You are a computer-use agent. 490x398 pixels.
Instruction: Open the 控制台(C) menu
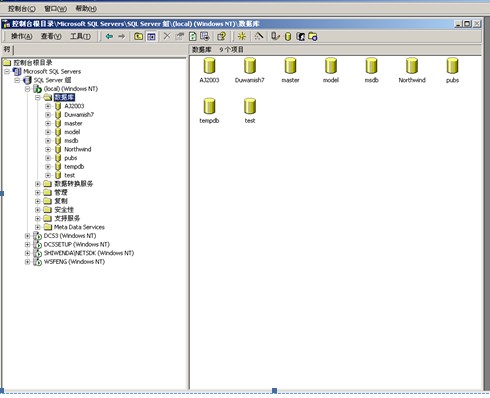pos(22,9)
